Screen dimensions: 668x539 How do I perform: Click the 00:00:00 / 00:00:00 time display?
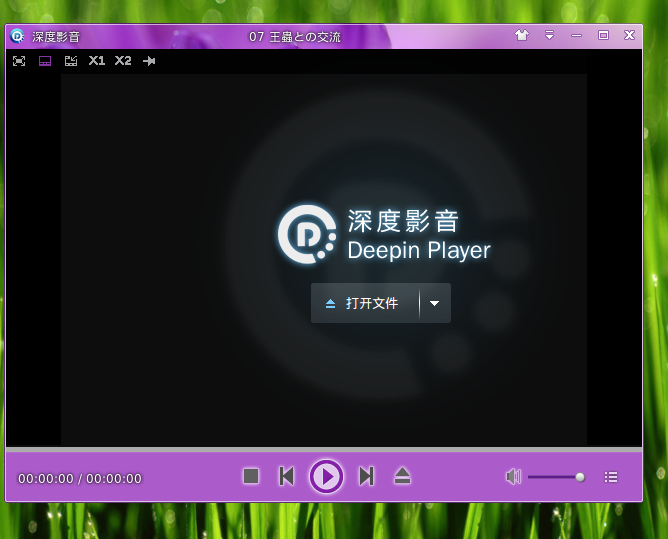[80, 478]
